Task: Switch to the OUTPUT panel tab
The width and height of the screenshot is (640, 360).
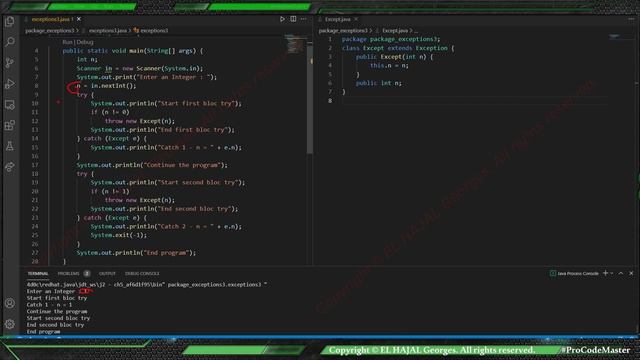Action: [107, 273]
